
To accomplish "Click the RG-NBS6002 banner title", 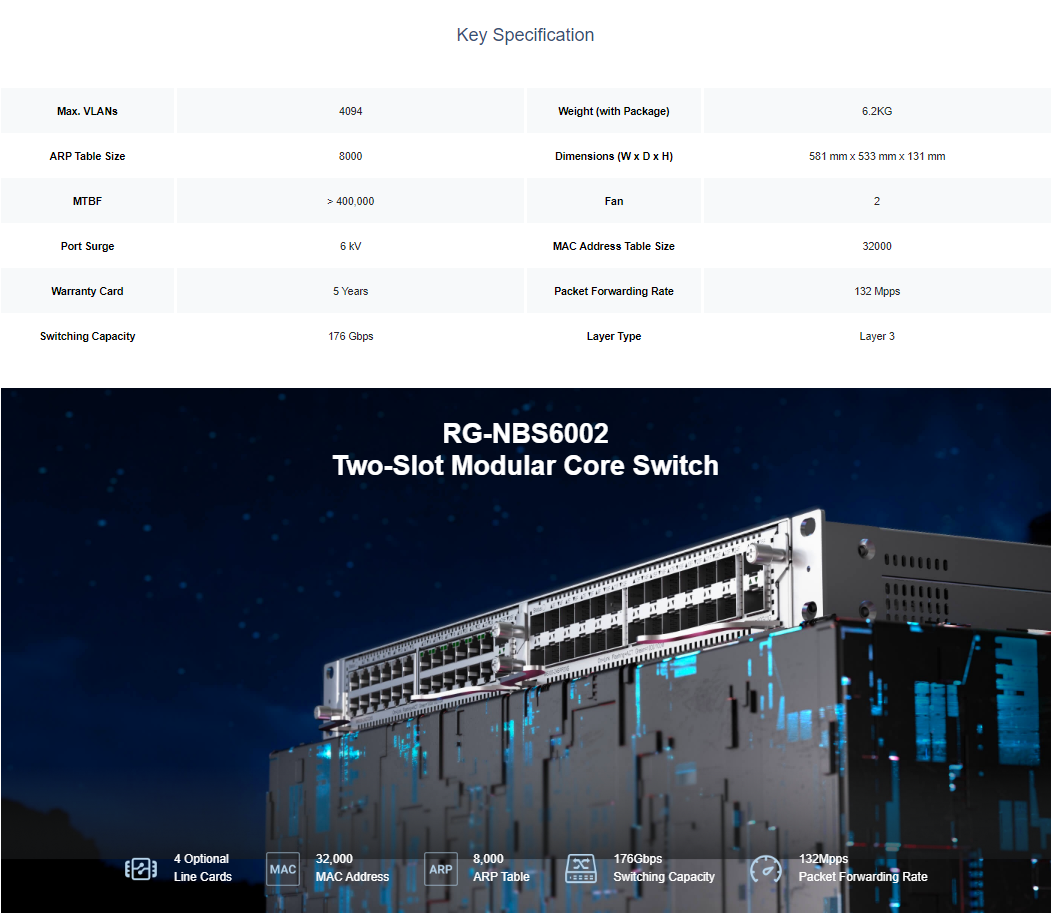I will [525, 434].
